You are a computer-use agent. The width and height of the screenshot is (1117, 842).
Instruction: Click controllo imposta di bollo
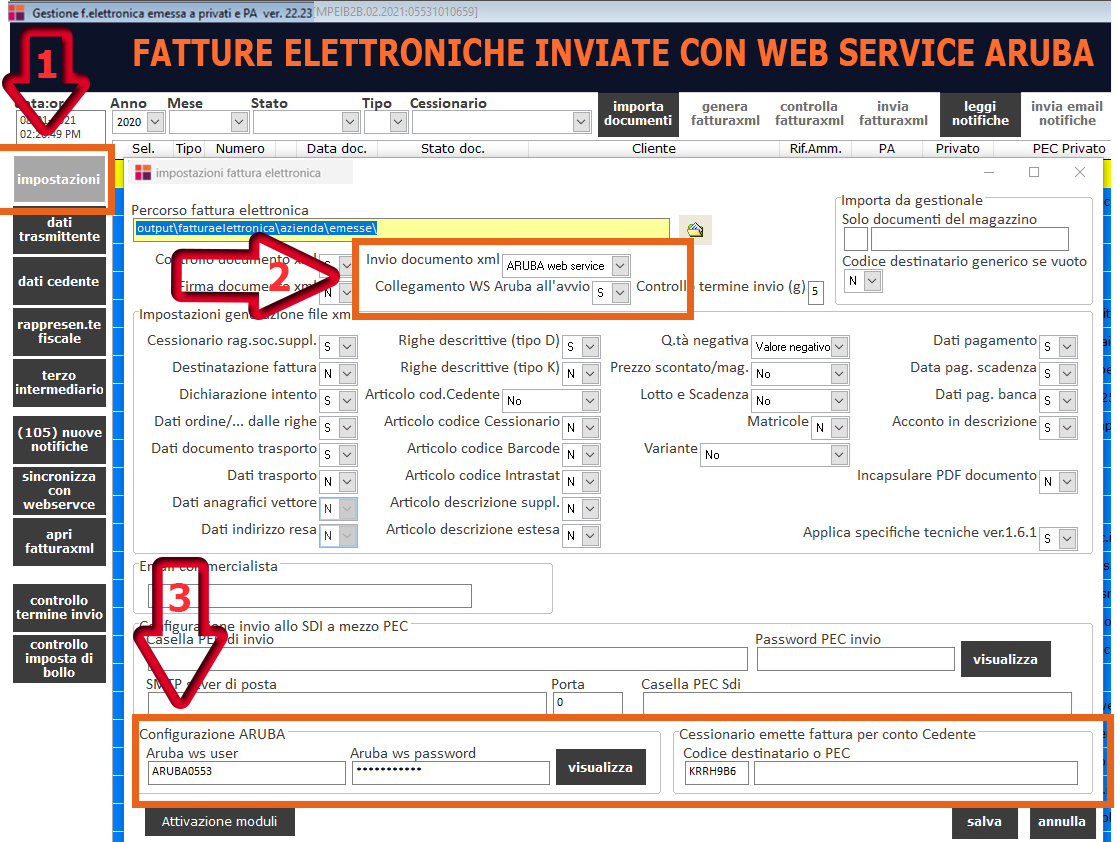[x=59, y=658]
